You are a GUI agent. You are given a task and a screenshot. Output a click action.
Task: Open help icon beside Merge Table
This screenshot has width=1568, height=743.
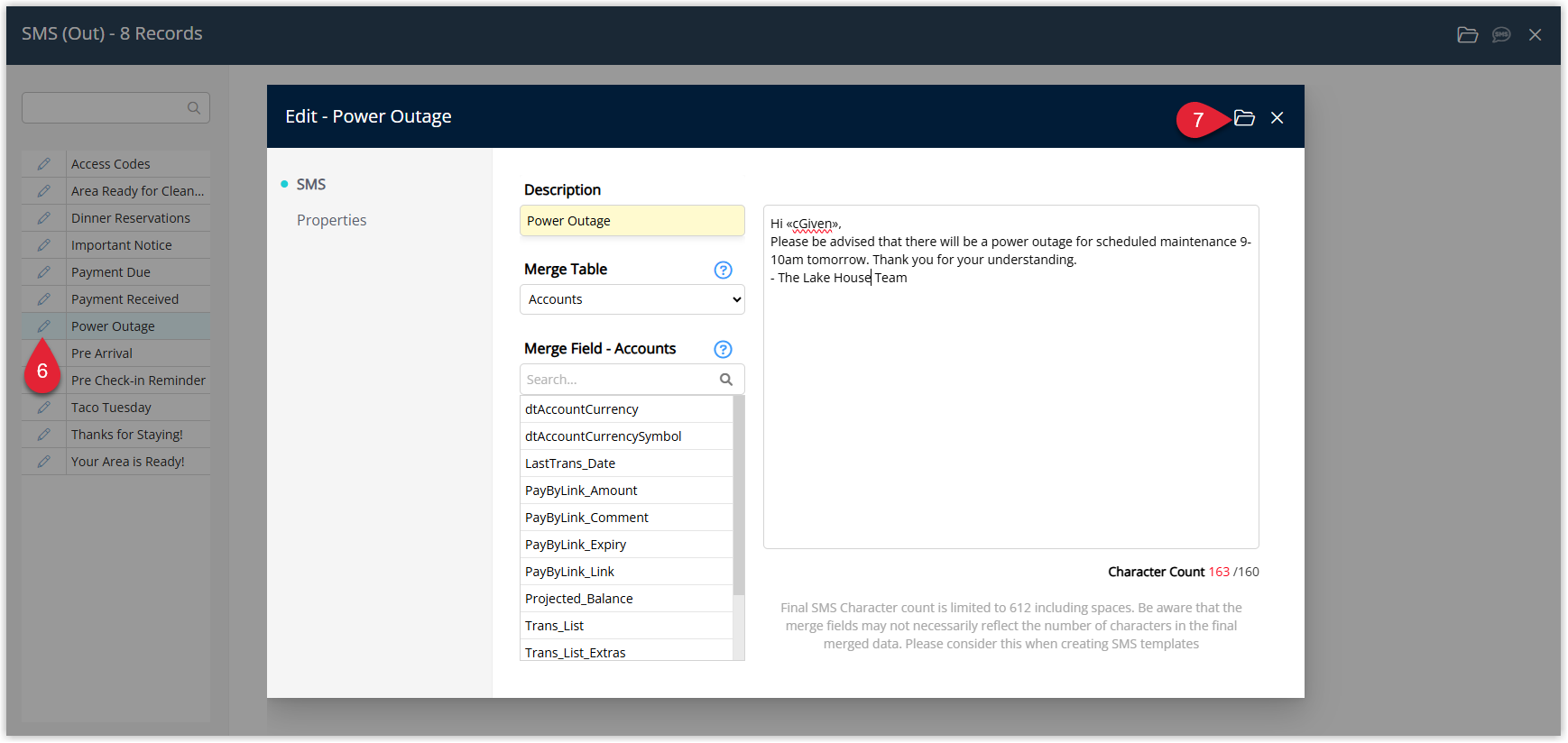(x=723, y=270)
